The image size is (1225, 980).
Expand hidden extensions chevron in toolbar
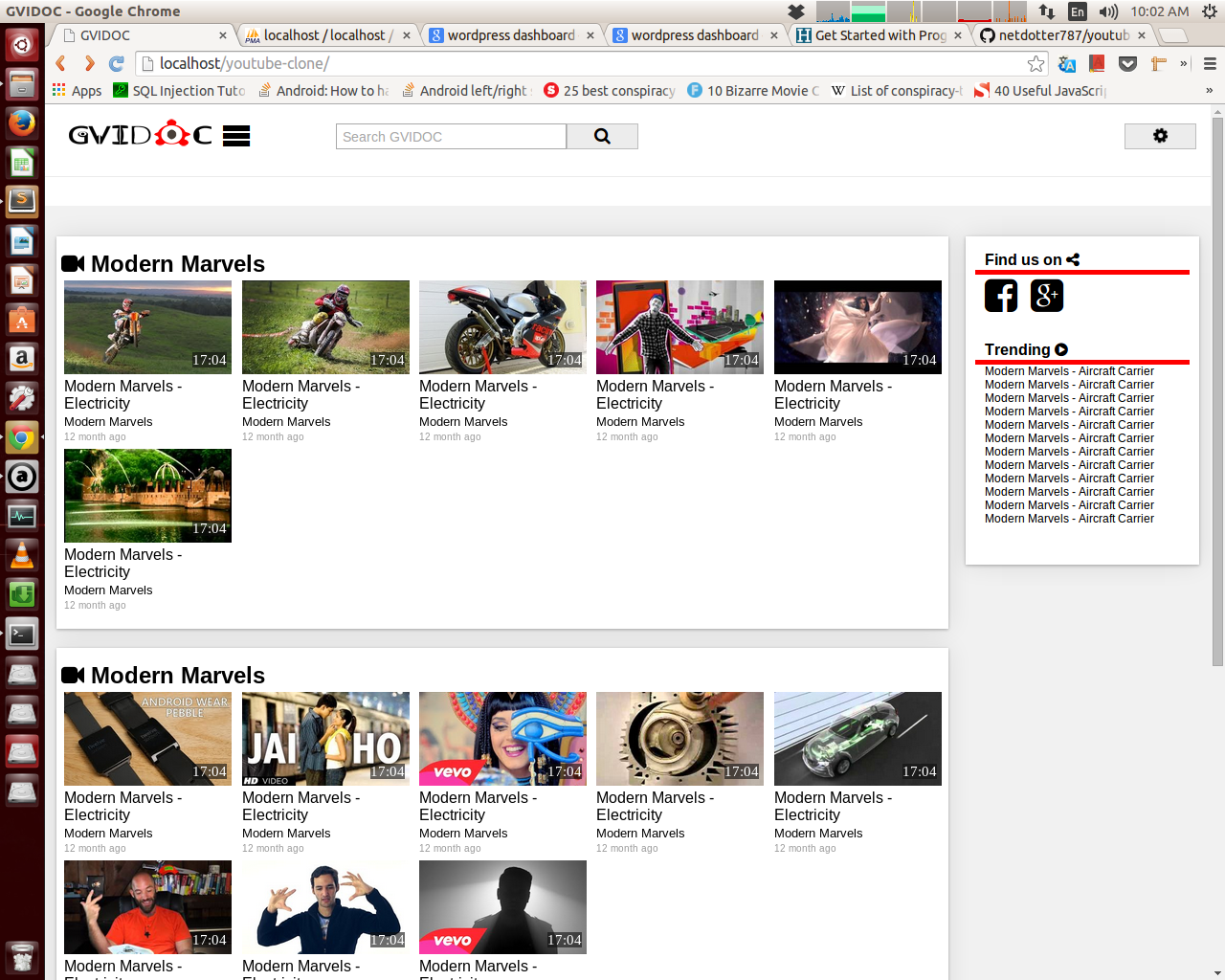click(x=1184, y=63)
